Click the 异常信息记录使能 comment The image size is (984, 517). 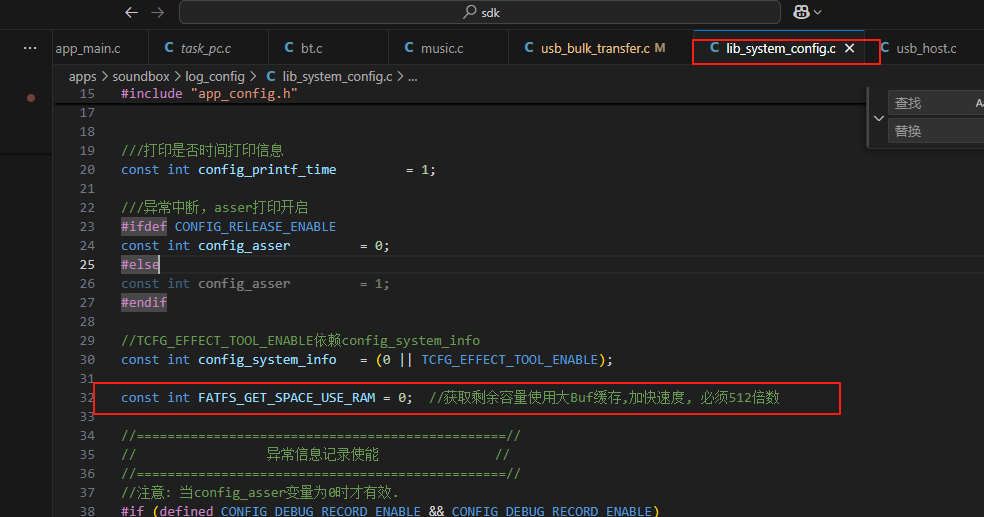click(323, 454)
